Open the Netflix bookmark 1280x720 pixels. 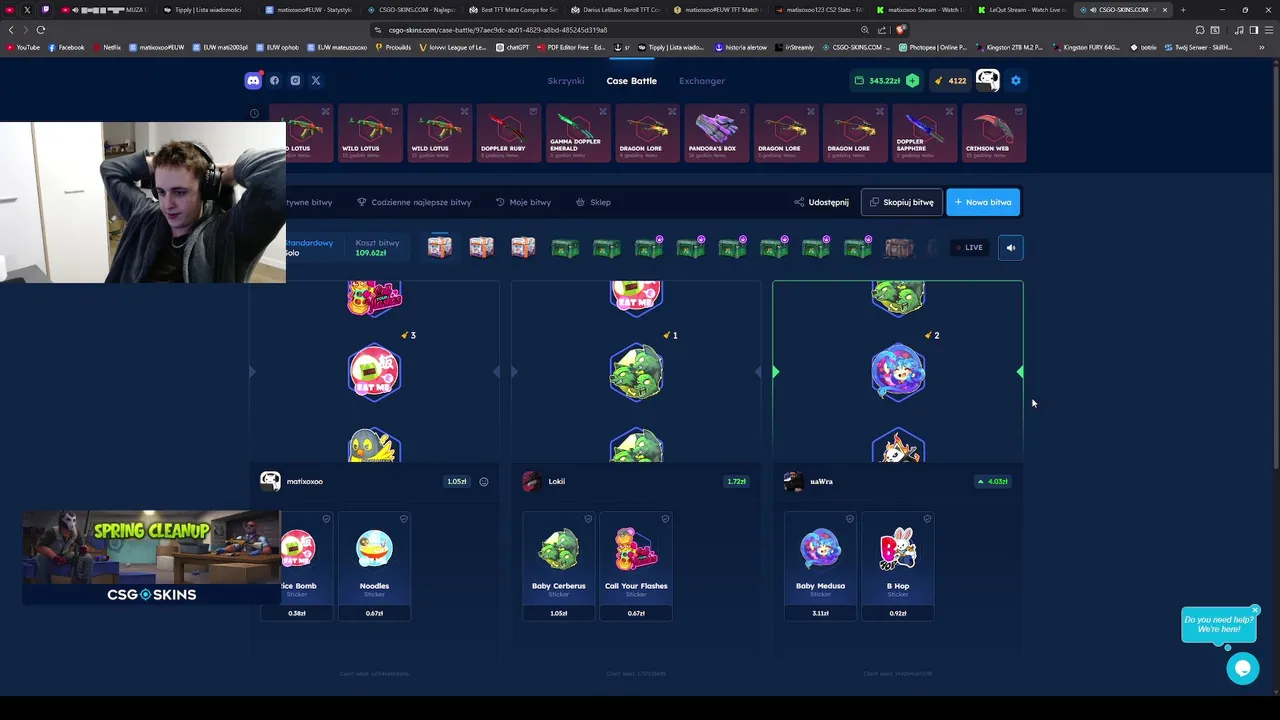(107, 47)
